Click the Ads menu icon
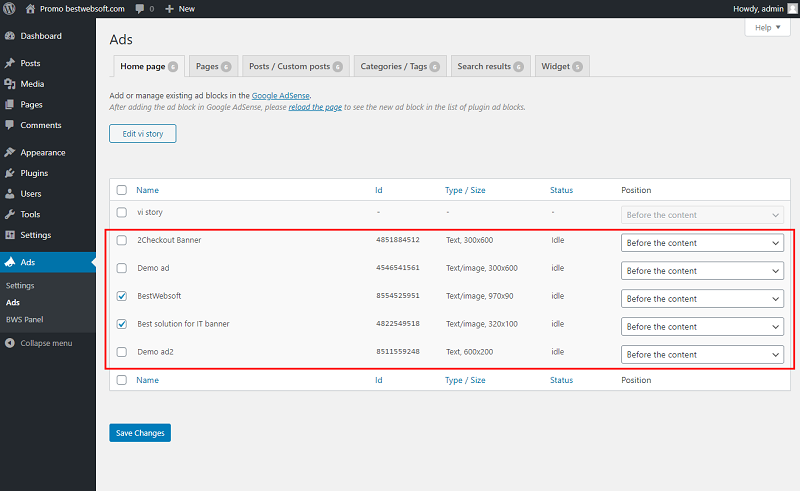The image size is (800, 491). 10,262
